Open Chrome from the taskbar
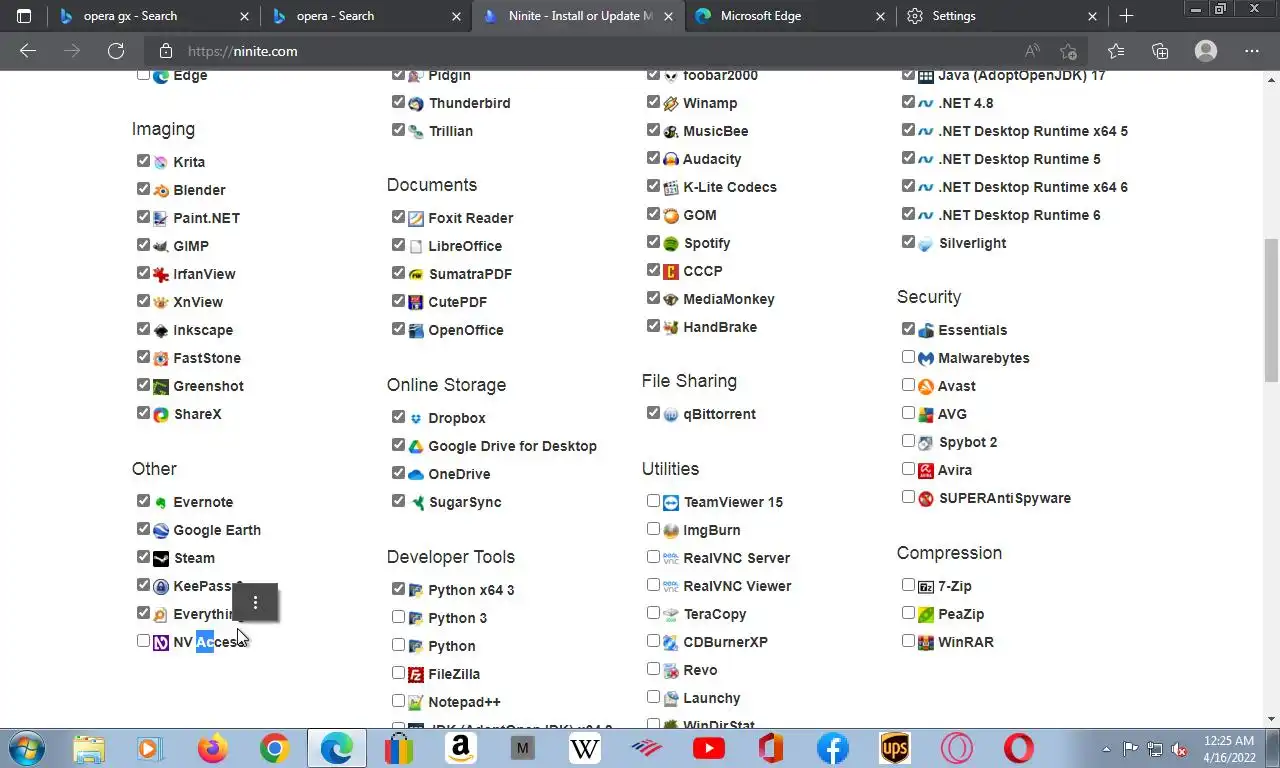The width and height of the screenshot is (1280, 768). [274, 748]
